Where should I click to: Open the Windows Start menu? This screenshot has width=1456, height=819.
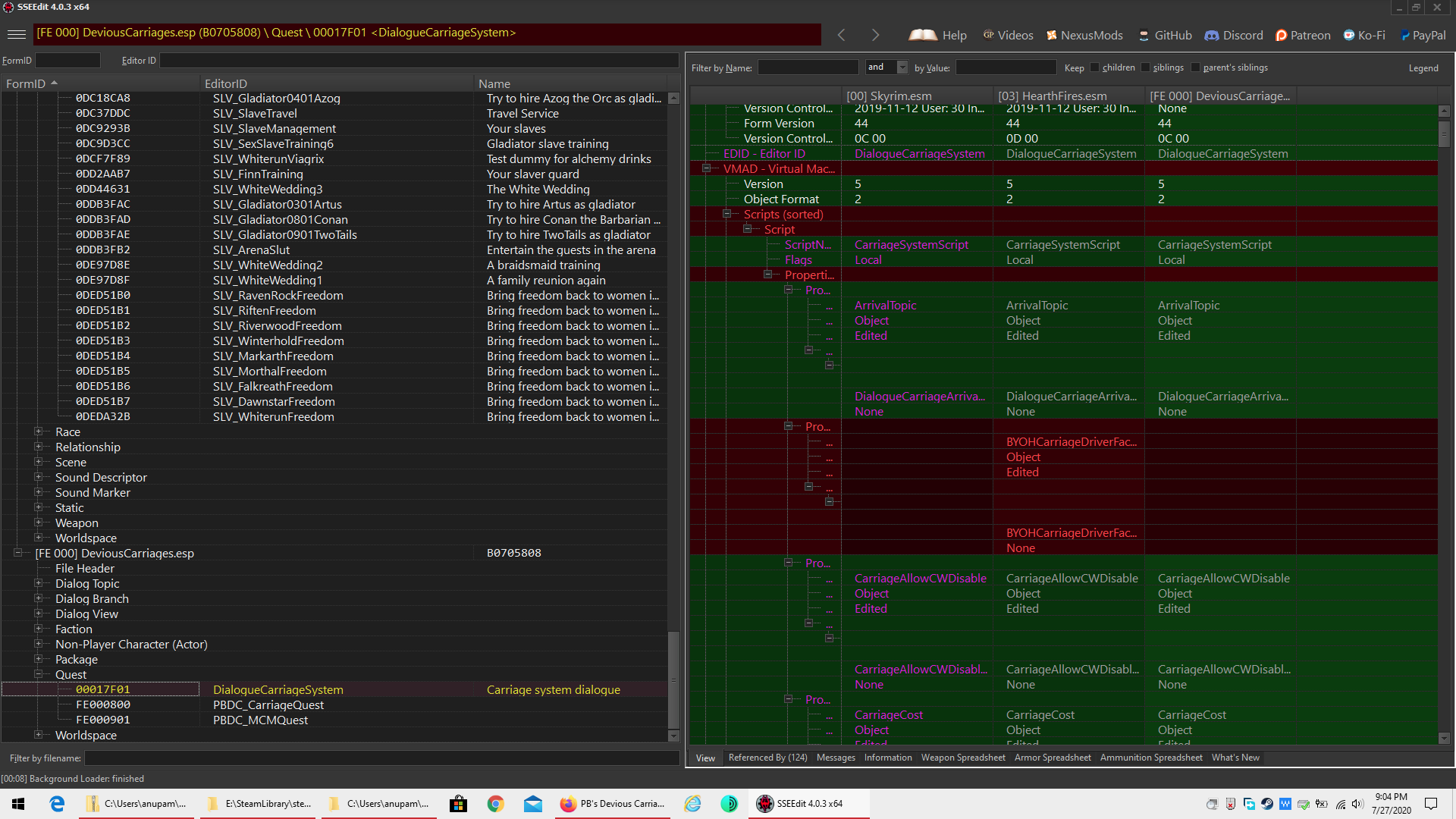[18, 804]
